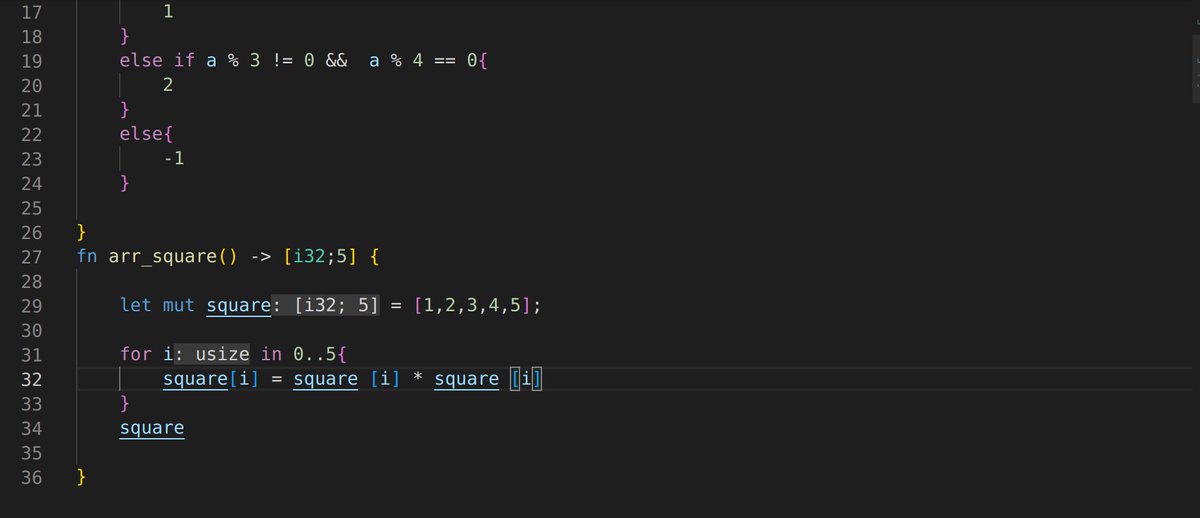Viewport: 1200px width, 518px height.
Task: Click line number 34 in the gutter
Action: pos(31,429)
